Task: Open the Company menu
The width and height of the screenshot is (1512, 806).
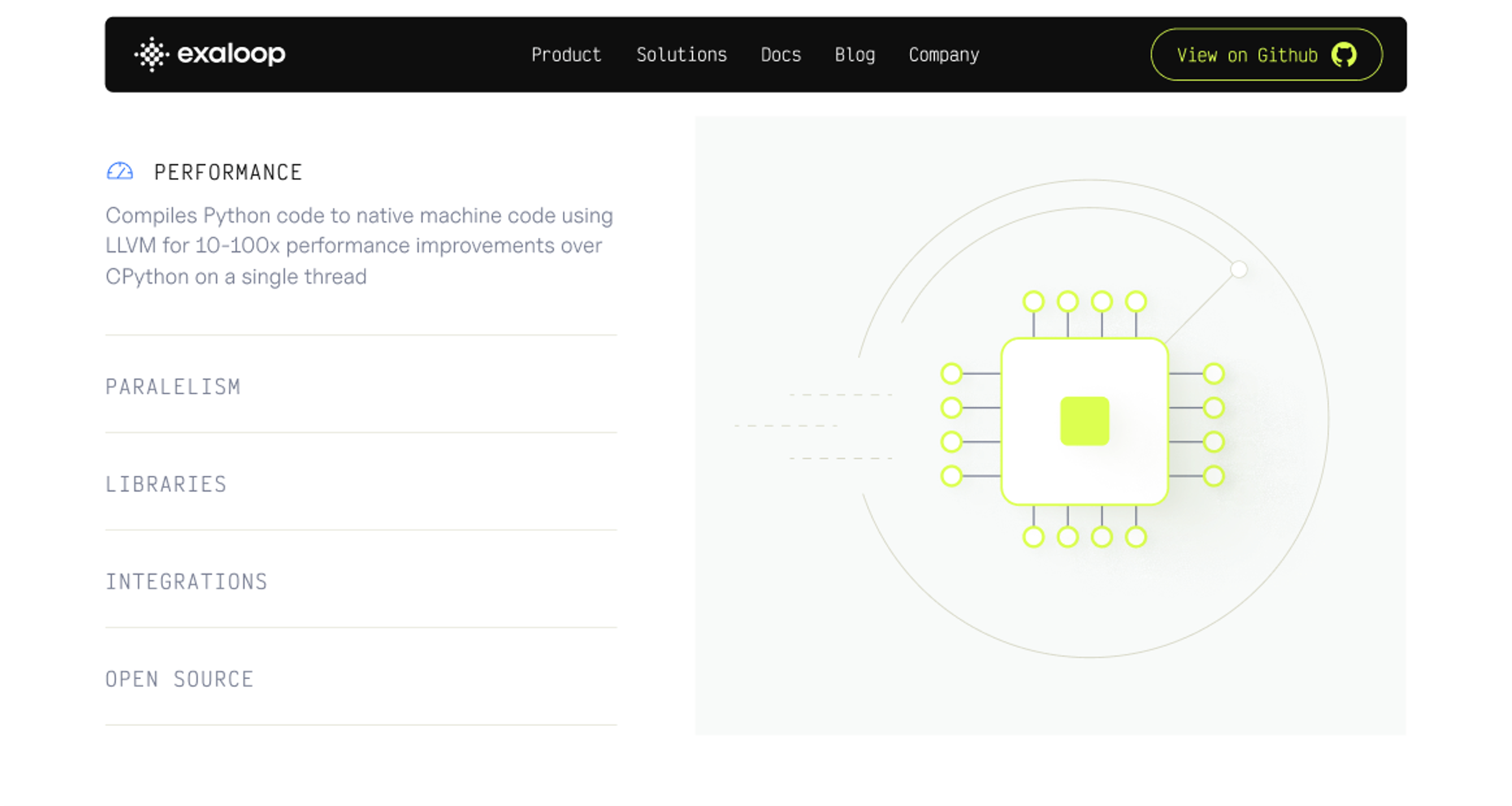Action: click(944, 55)
